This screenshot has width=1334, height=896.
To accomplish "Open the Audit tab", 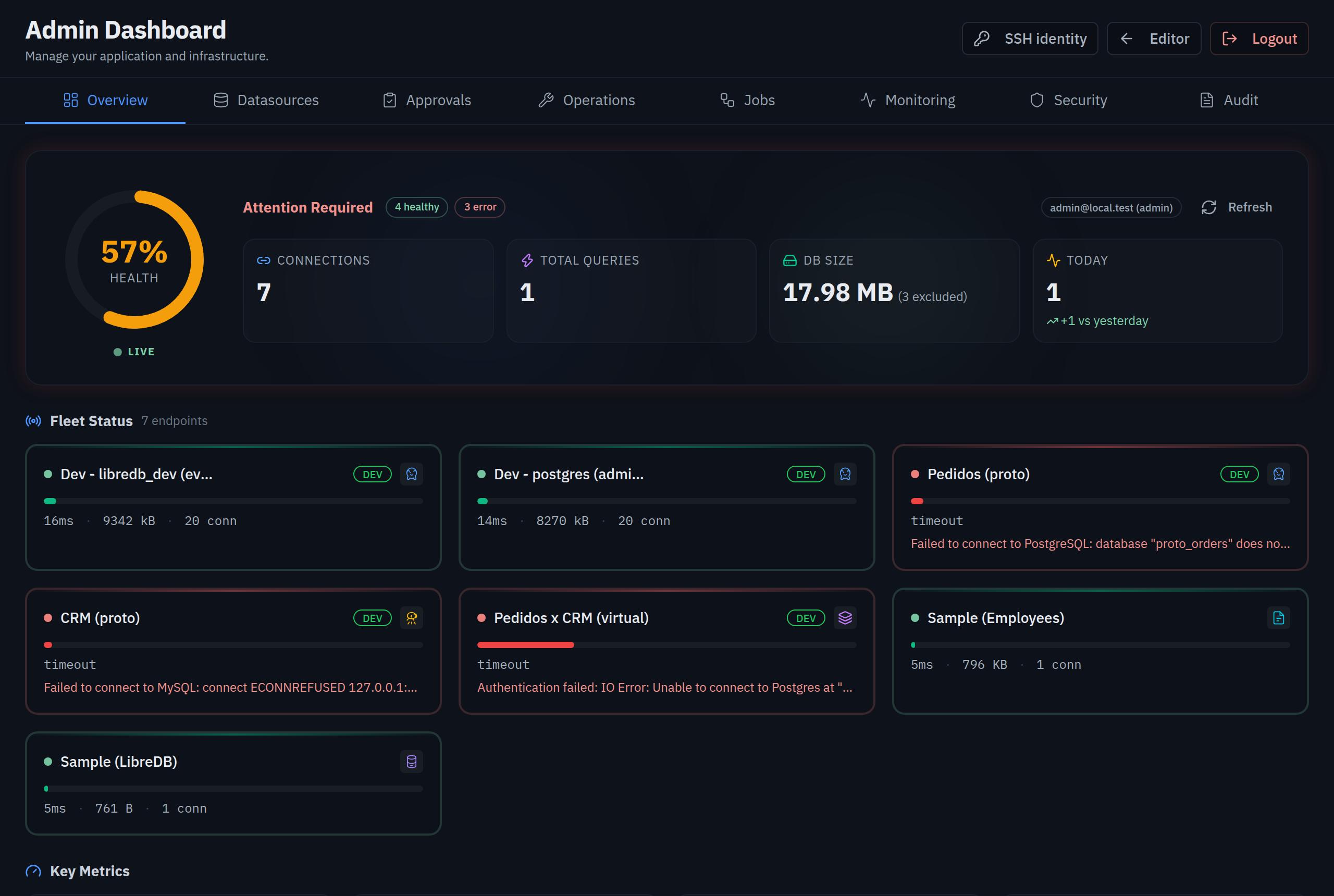I will (x=1228, y=101).
